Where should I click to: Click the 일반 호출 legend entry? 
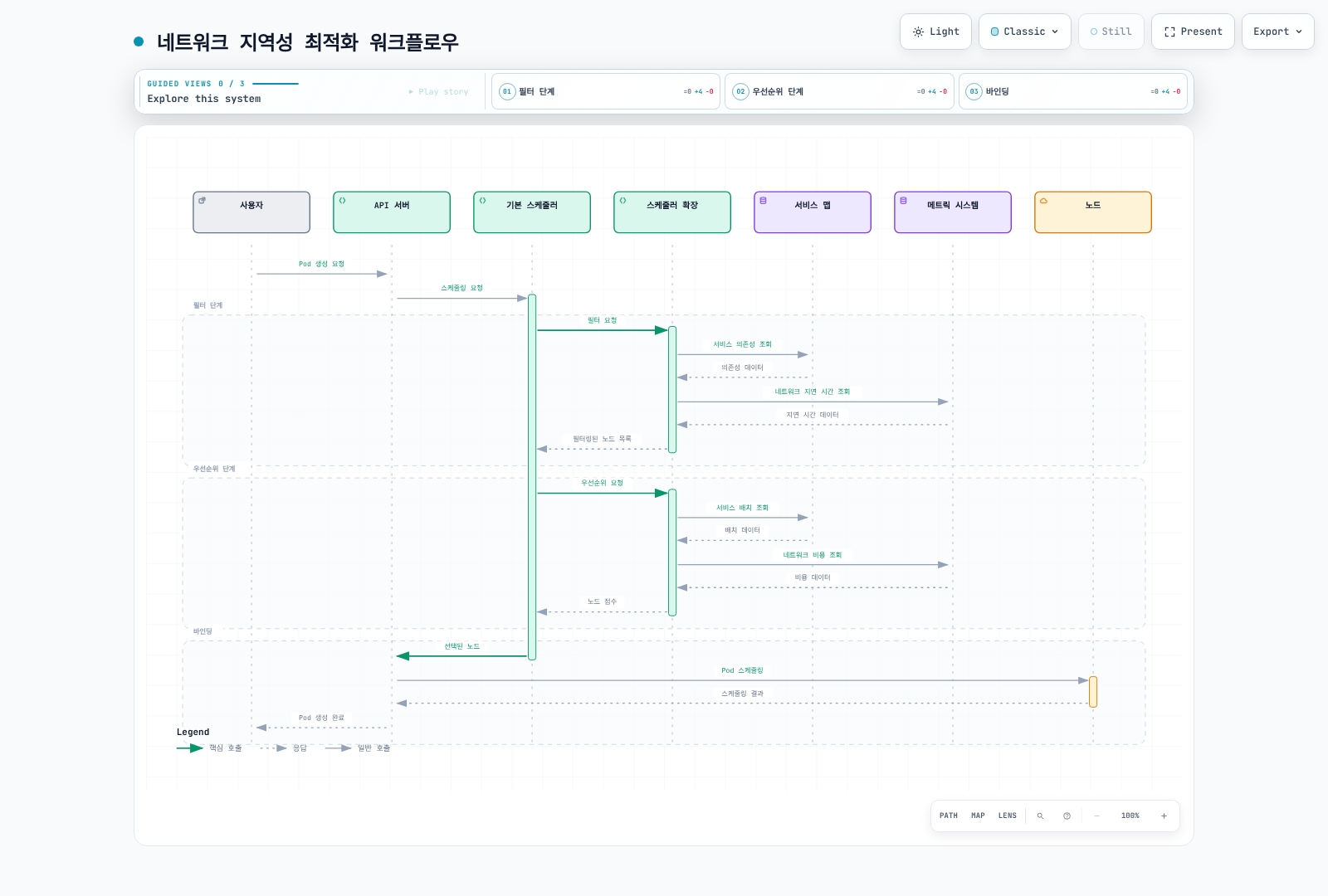(x=357, y=748)
